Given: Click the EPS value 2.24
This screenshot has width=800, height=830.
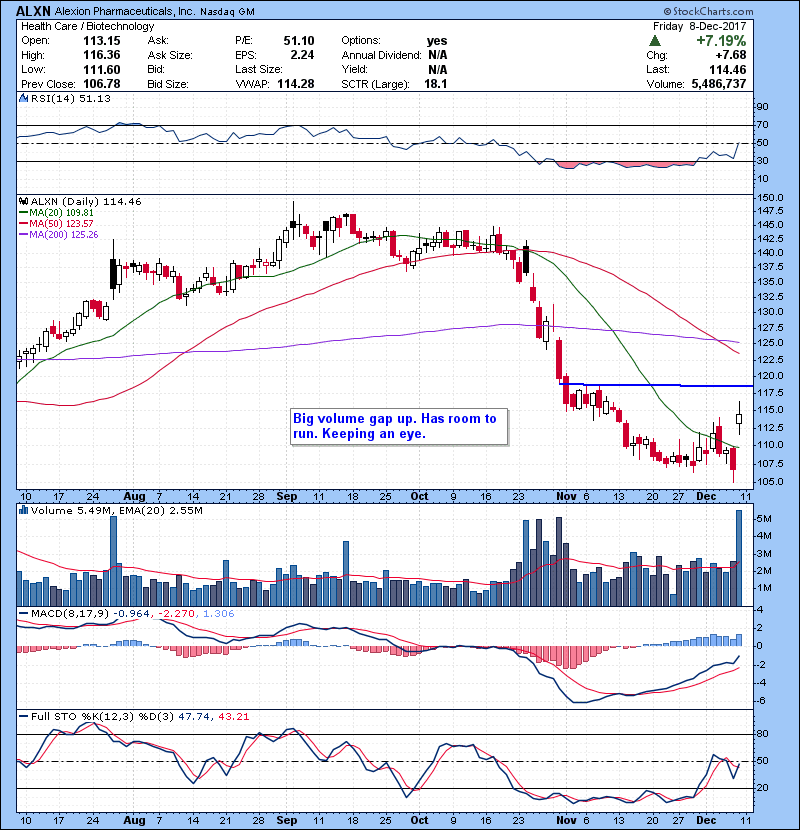Looking at the screenshot, I should click(x=302, y=55).
